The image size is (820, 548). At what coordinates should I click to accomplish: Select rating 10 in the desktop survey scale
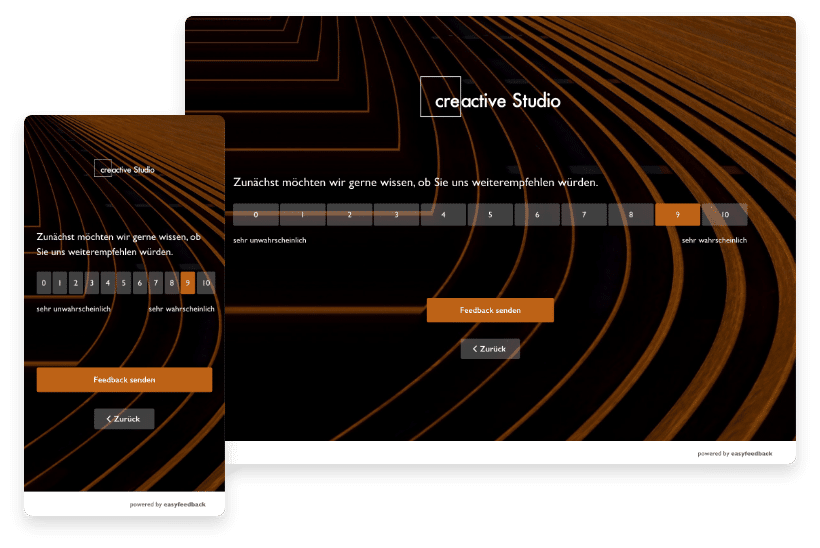tap(725, 214)
